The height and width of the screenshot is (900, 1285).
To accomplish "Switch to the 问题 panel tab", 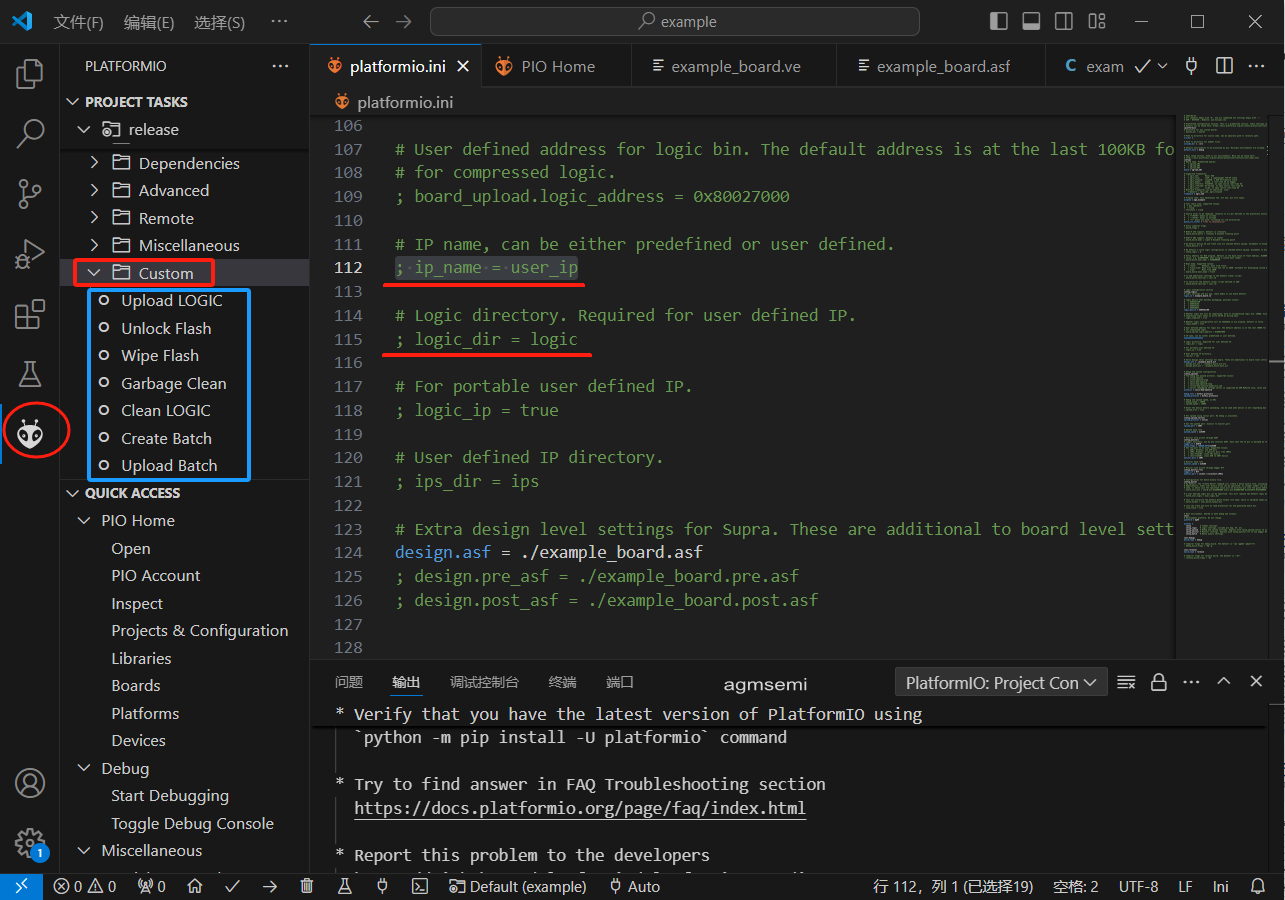I will pyautogui.click(x=349, y=682).
